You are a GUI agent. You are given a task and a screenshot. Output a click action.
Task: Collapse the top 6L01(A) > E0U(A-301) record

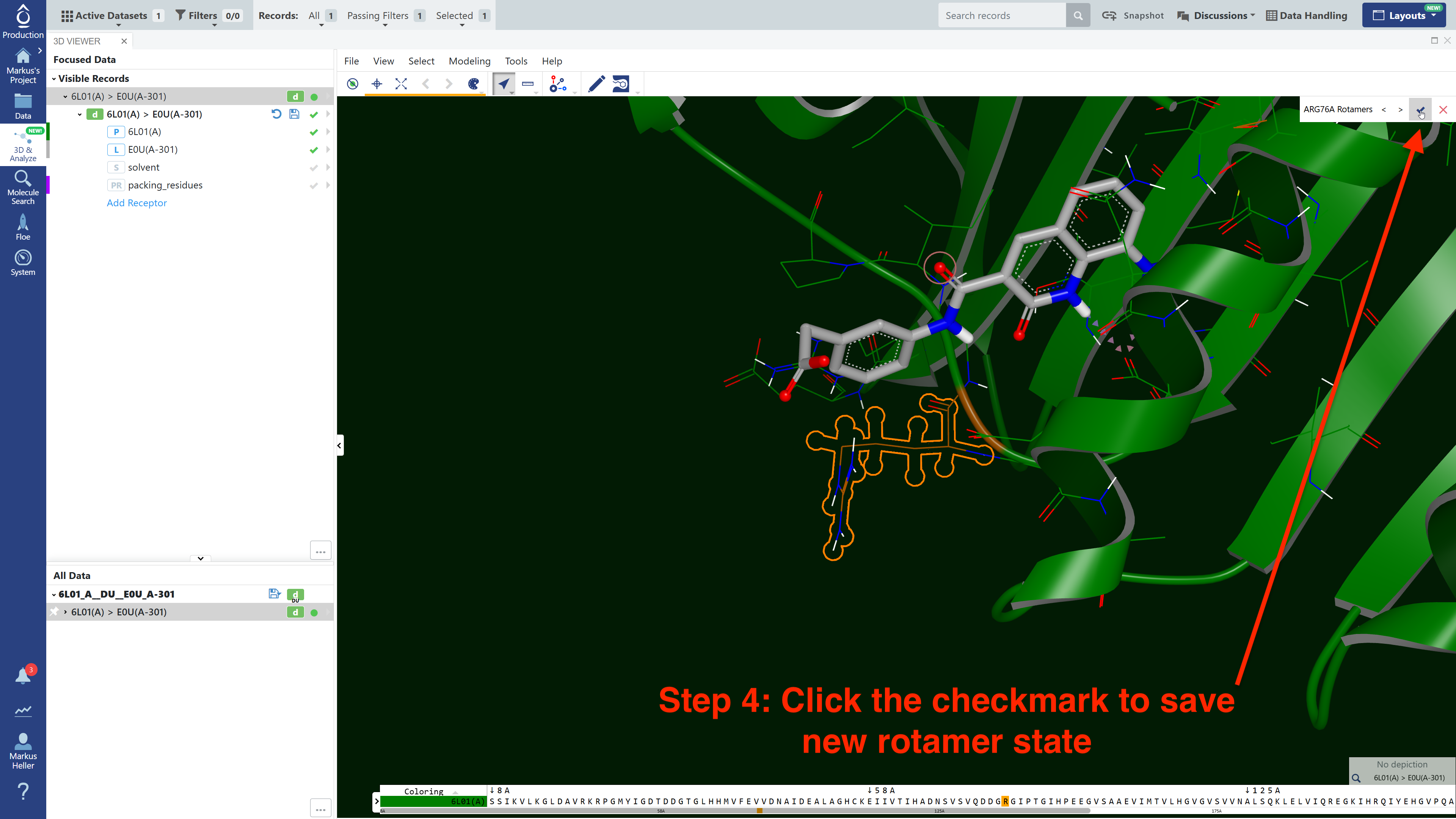point(65,97)
